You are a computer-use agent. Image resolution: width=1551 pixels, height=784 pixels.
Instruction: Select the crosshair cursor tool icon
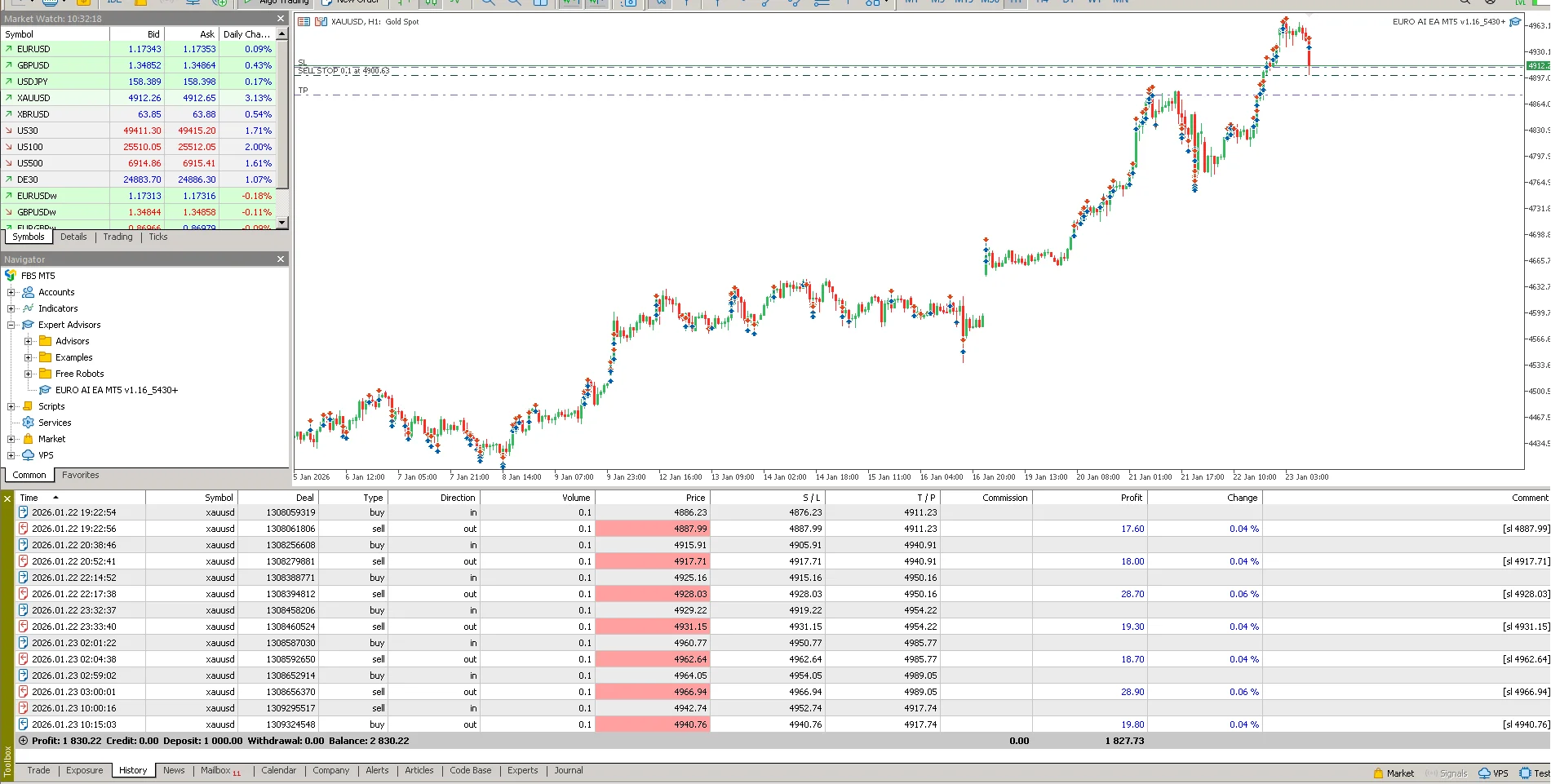(686, 3)
